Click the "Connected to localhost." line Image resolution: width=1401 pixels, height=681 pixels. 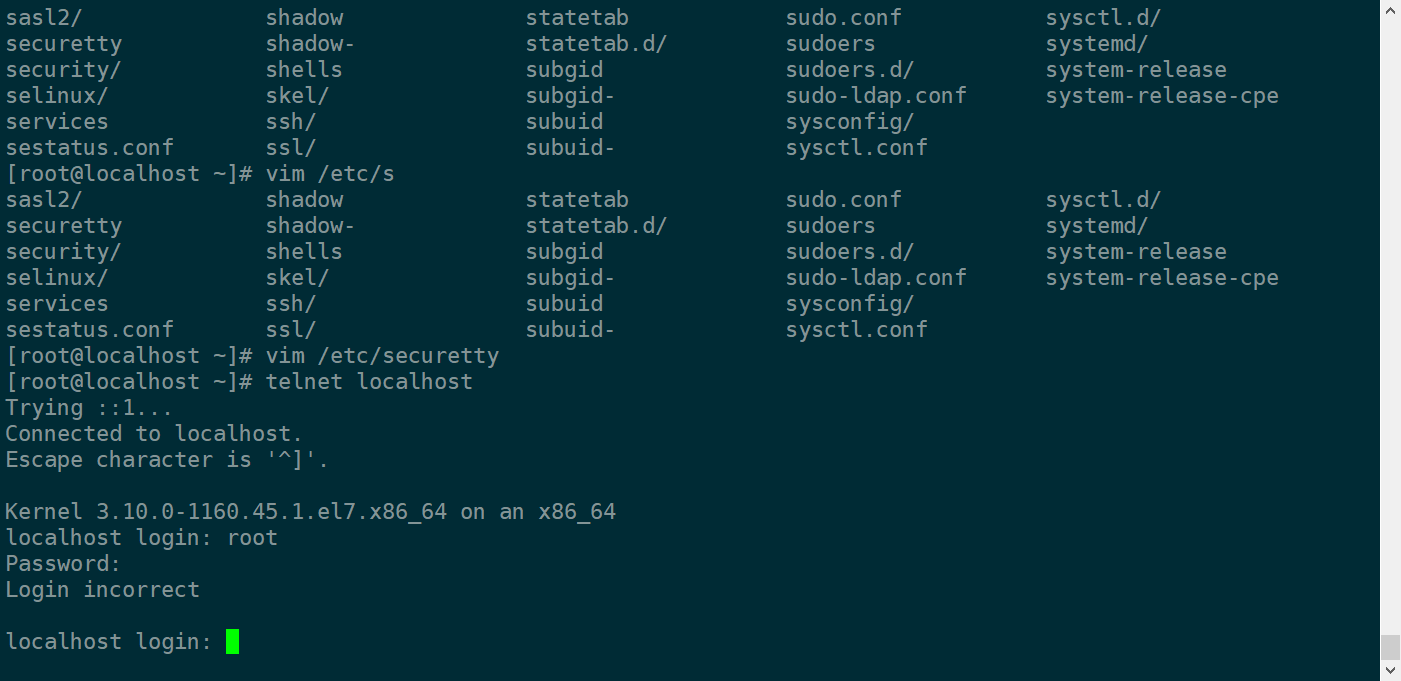154,434
